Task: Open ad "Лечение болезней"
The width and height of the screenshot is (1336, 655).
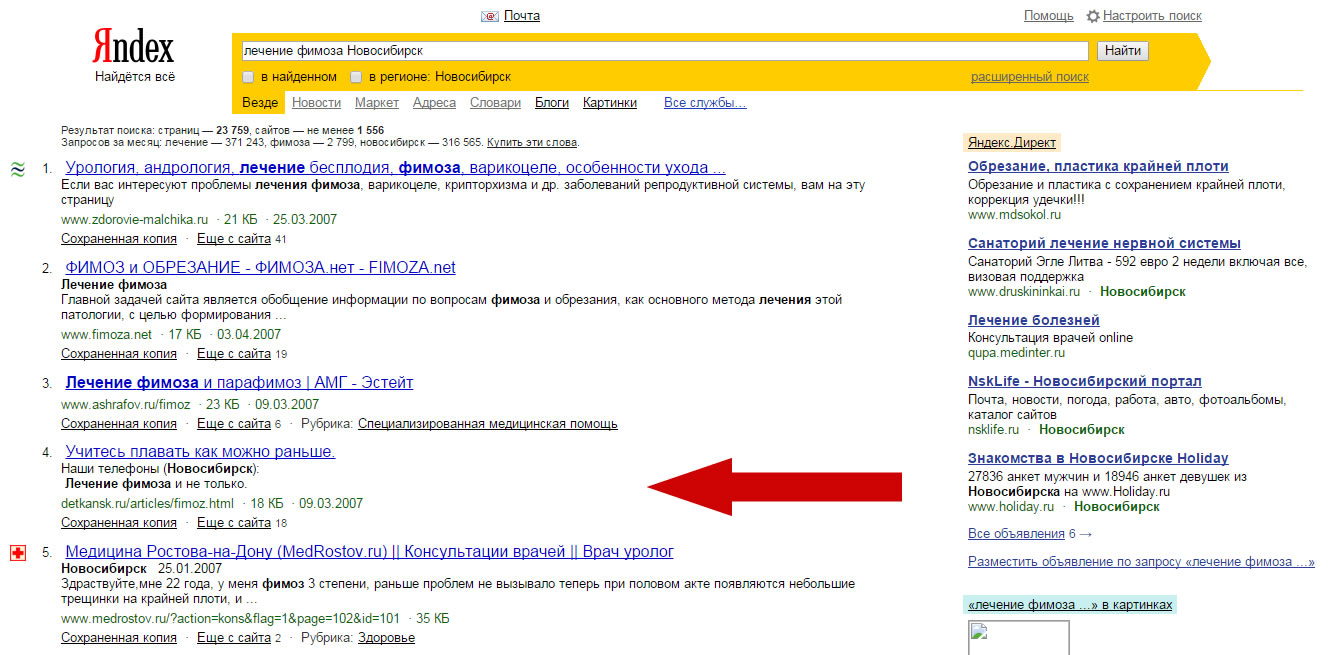Action: 1034,321
